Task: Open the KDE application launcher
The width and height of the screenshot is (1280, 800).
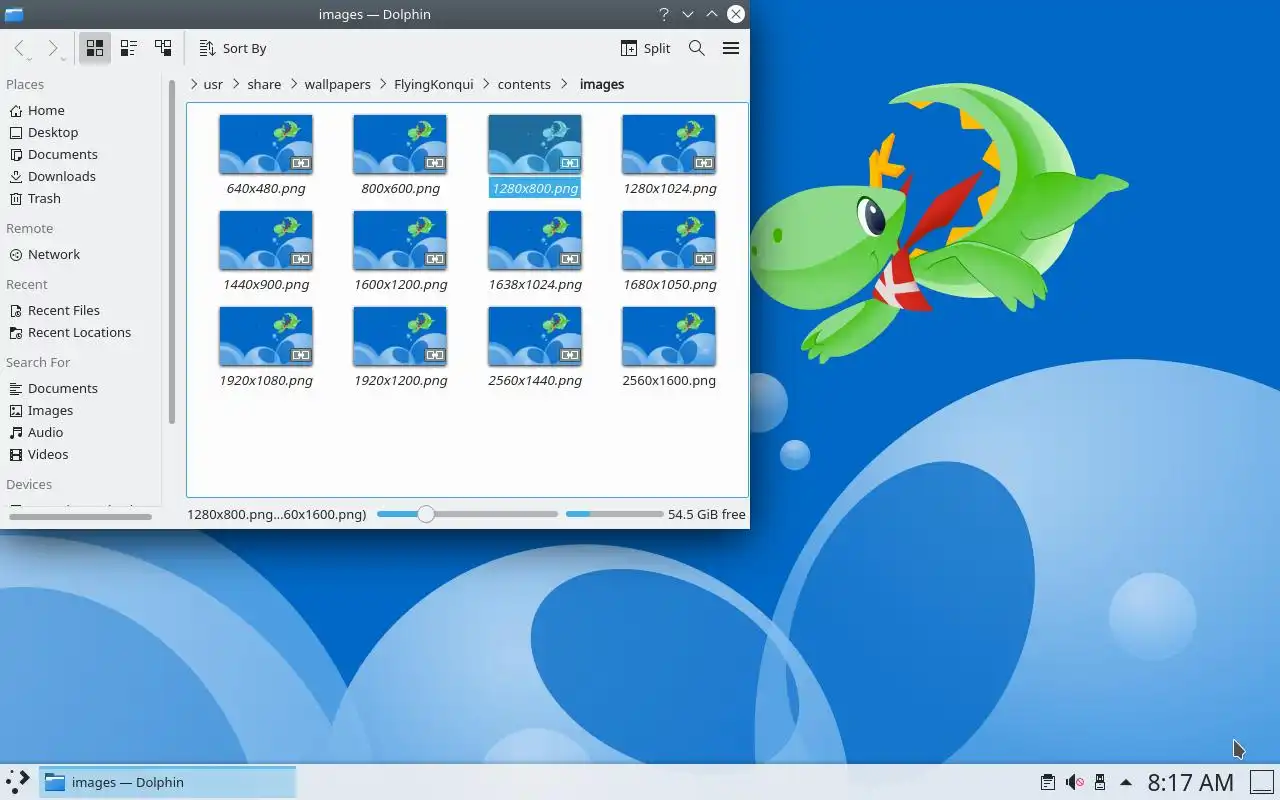Action: pos(18,782)
